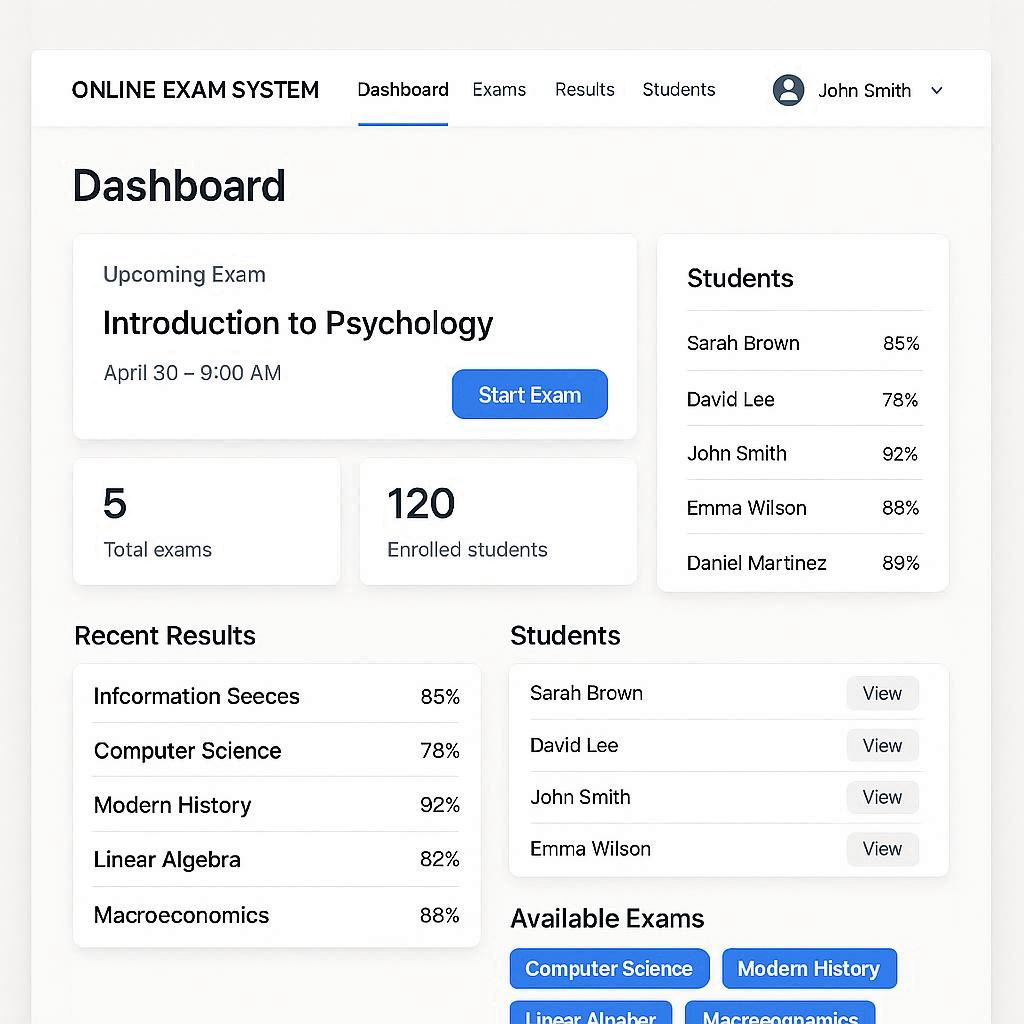Expand the John Smith account dropdown chevron

937,90
